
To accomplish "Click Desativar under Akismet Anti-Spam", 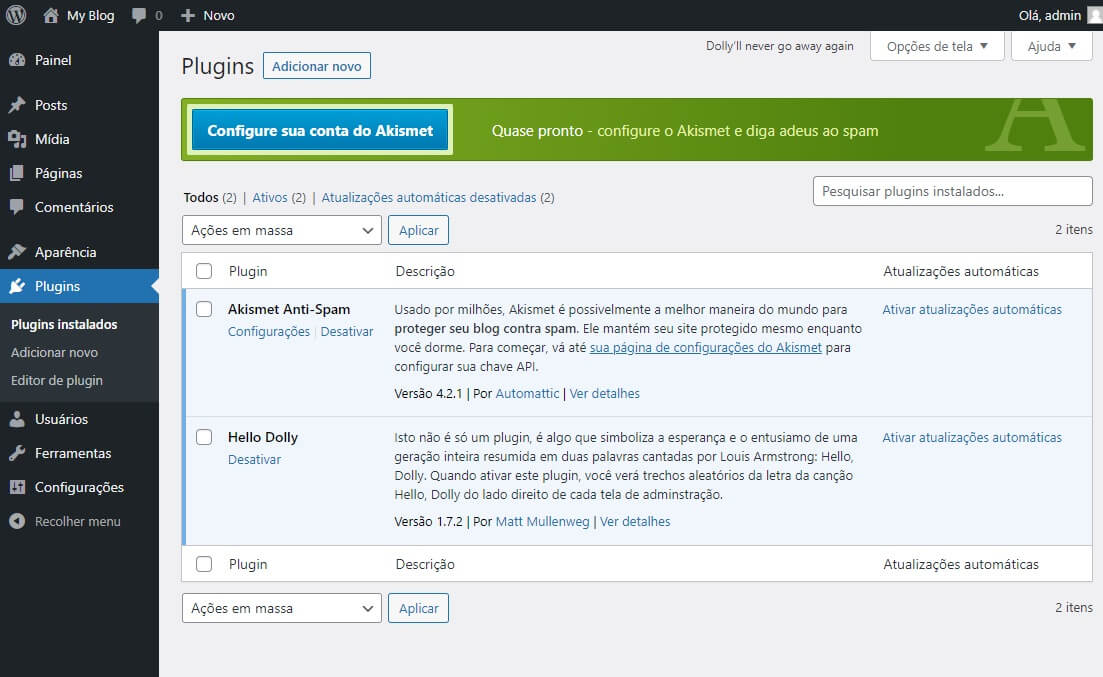I will tap(347, 331).
